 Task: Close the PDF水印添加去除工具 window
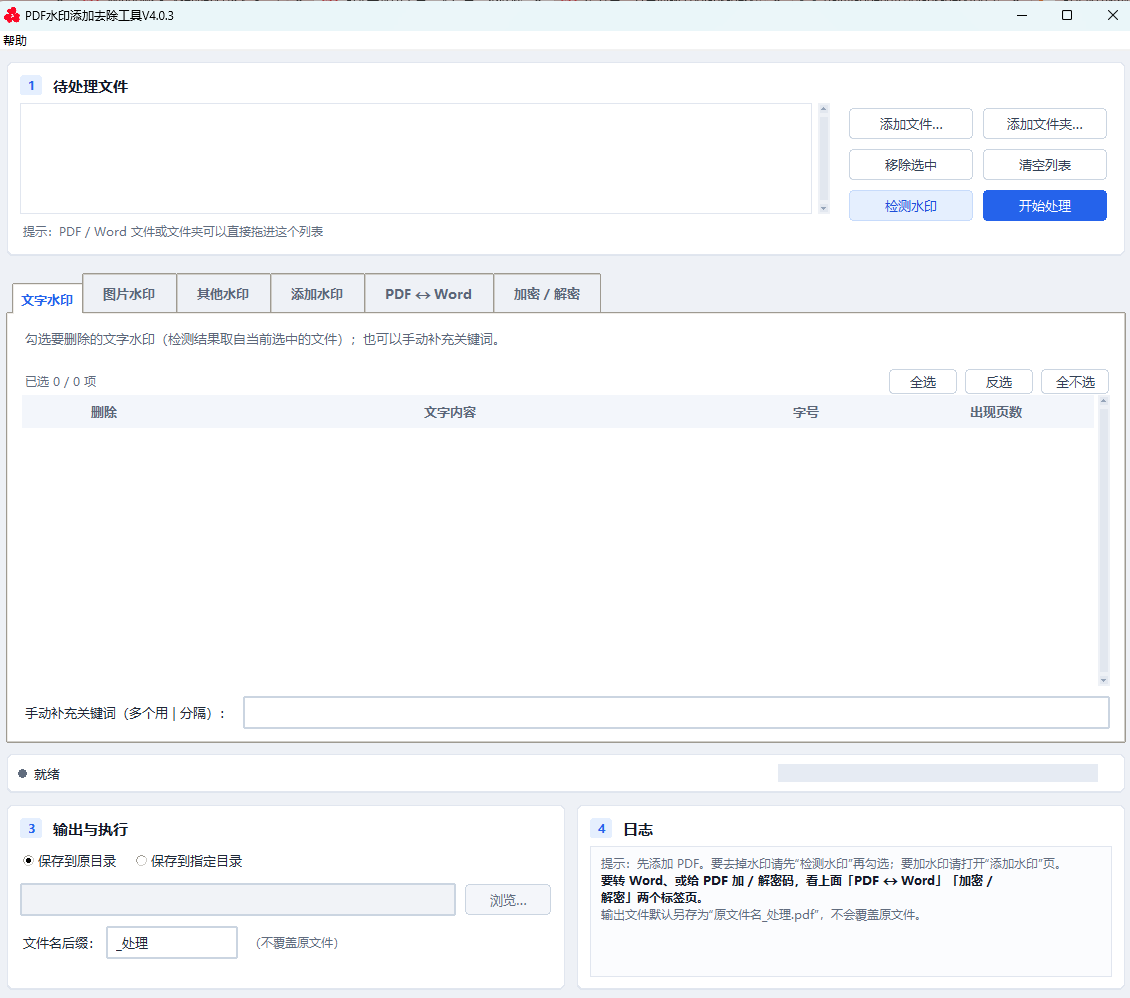[x=1112, y=15]
